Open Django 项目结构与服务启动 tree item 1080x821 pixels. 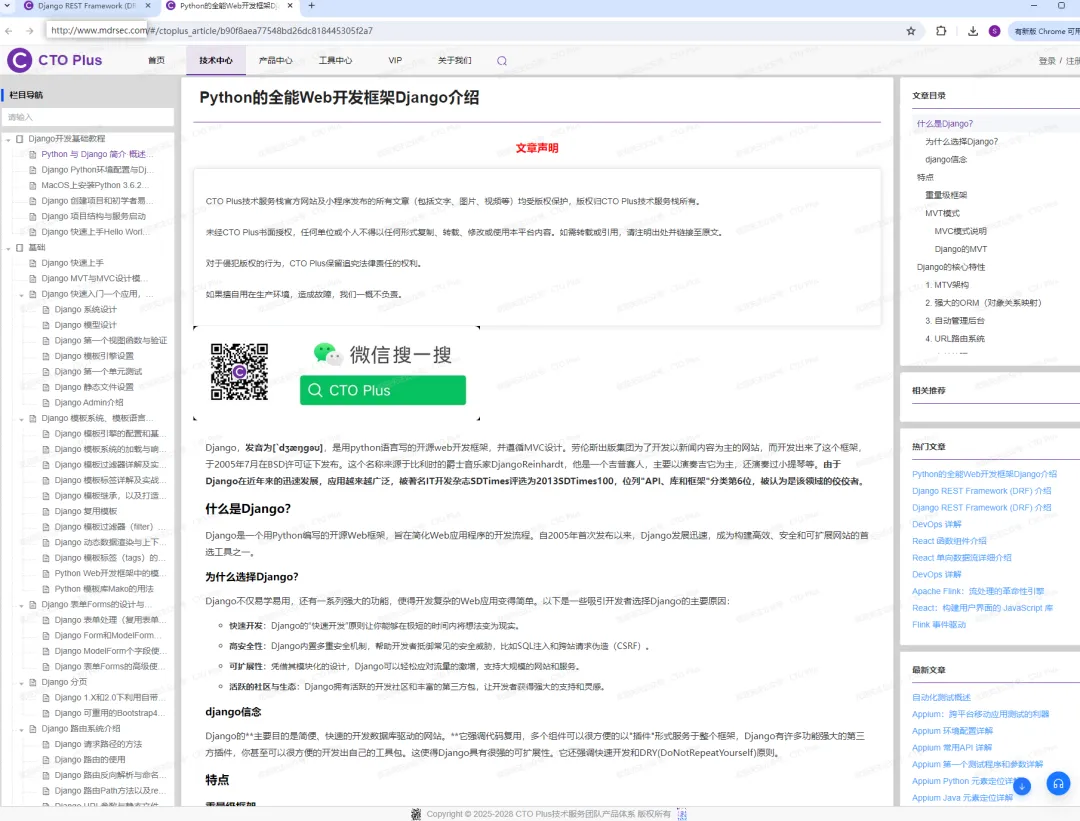click(94, 216)
